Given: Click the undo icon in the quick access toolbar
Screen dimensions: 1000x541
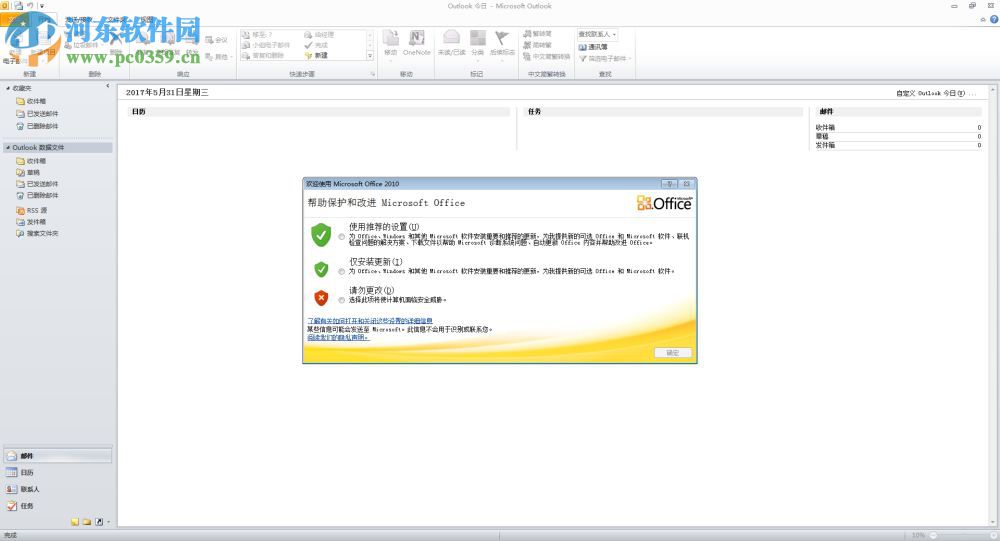Looking at the screenshot, I should coord(30,5).
